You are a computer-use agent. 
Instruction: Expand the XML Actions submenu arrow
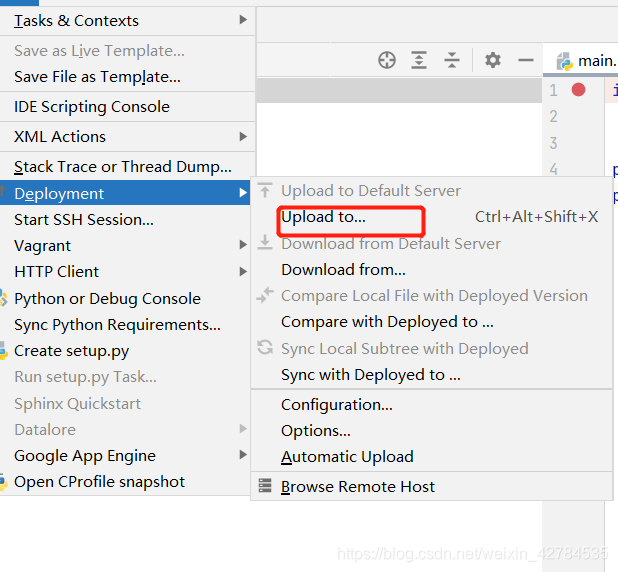pos(243,137)
